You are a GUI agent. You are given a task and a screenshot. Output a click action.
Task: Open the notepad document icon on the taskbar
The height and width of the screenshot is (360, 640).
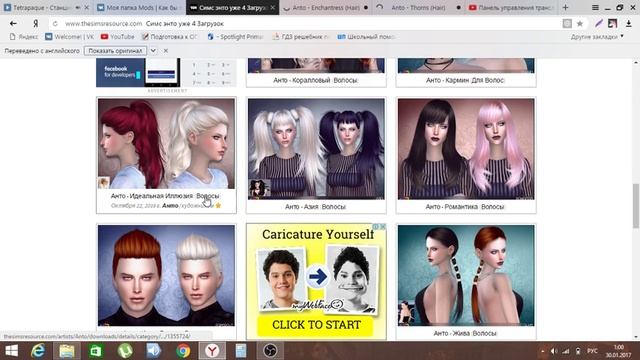click(x=241, y=351)
